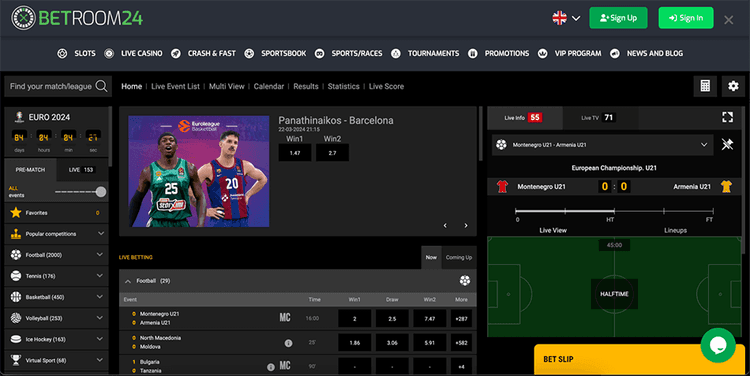Click the Basketball icon in sidebar
This screenshot has width=750, height=376.
(16, 297)
